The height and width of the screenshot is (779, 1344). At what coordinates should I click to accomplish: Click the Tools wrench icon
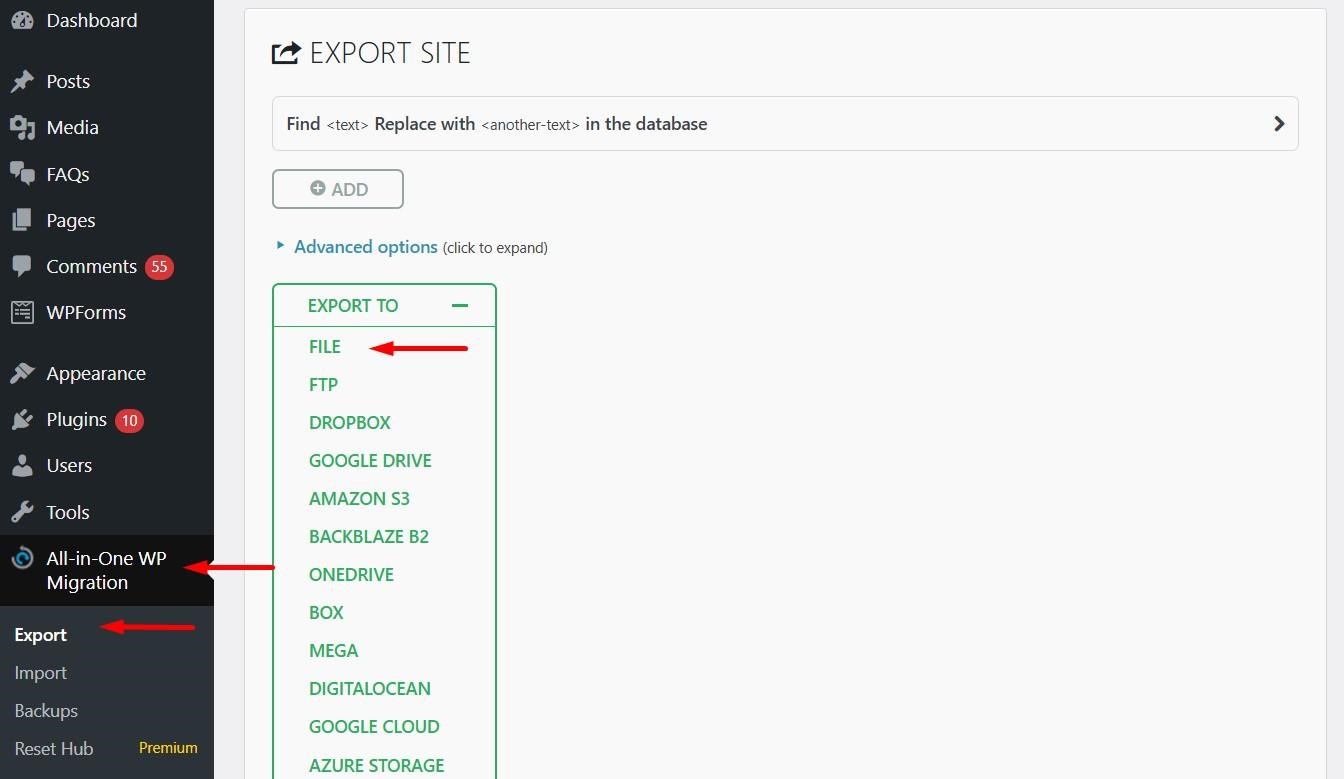(x=22, y=512)
